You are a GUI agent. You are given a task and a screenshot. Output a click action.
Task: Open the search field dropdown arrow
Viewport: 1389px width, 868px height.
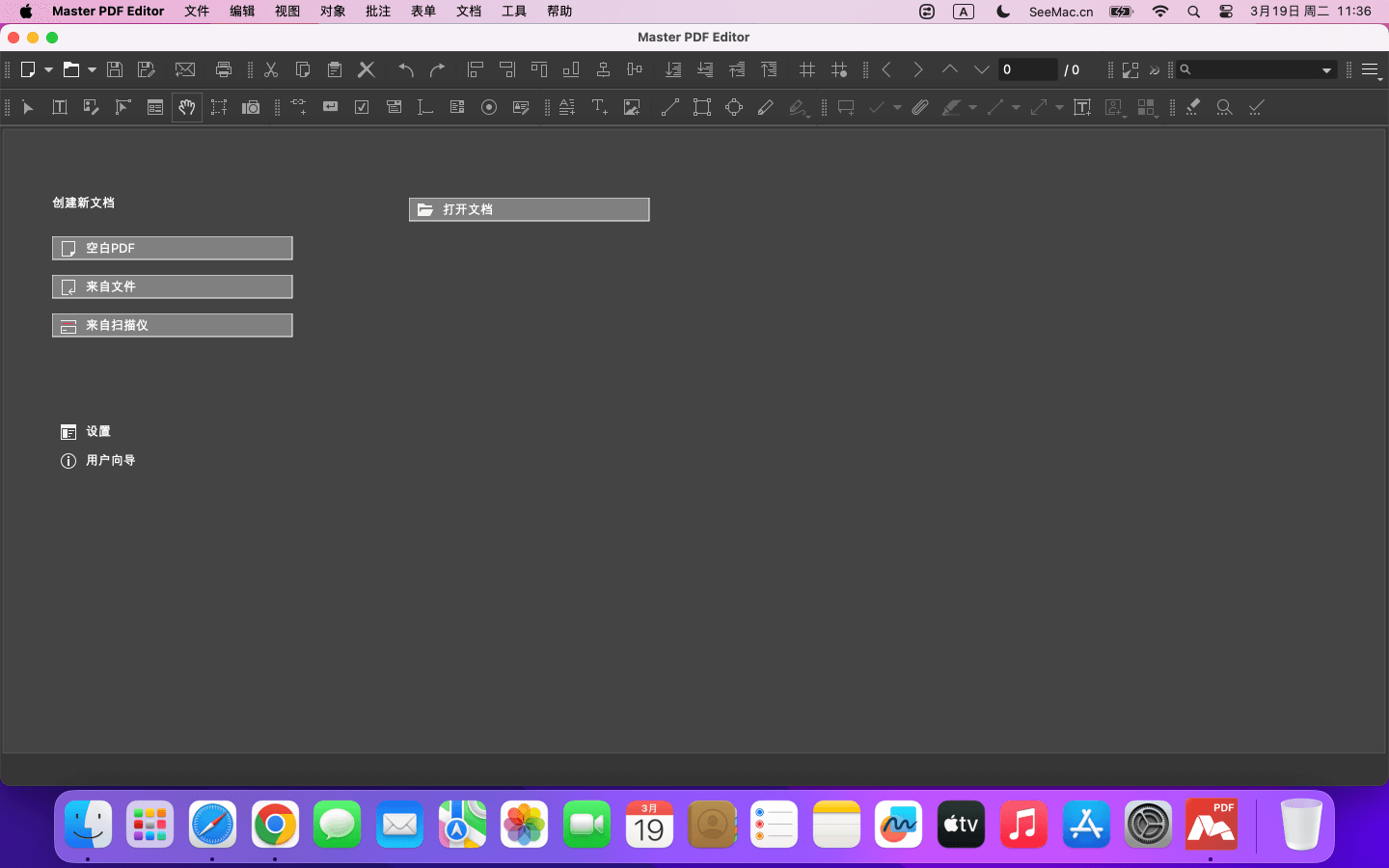1326,69
